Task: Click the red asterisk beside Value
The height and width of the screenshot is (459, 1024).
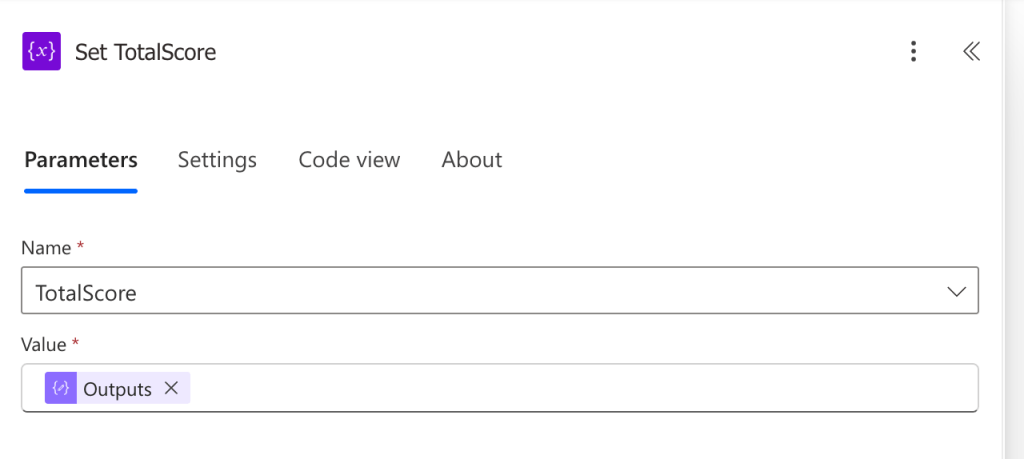Action: click(75, 342)
